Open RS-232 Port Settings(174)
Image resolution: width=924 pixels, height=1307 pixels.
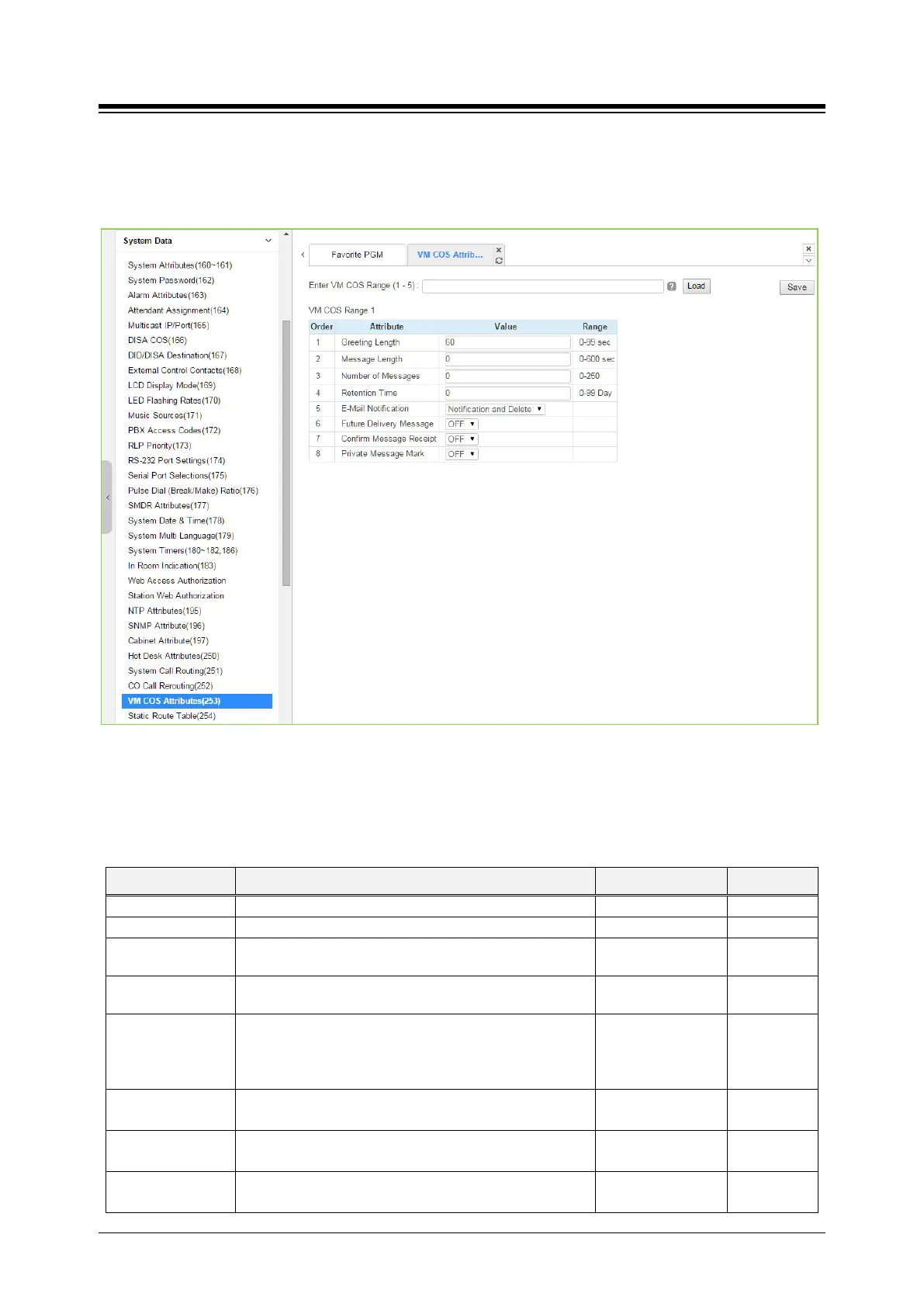[x=176, y=460]
